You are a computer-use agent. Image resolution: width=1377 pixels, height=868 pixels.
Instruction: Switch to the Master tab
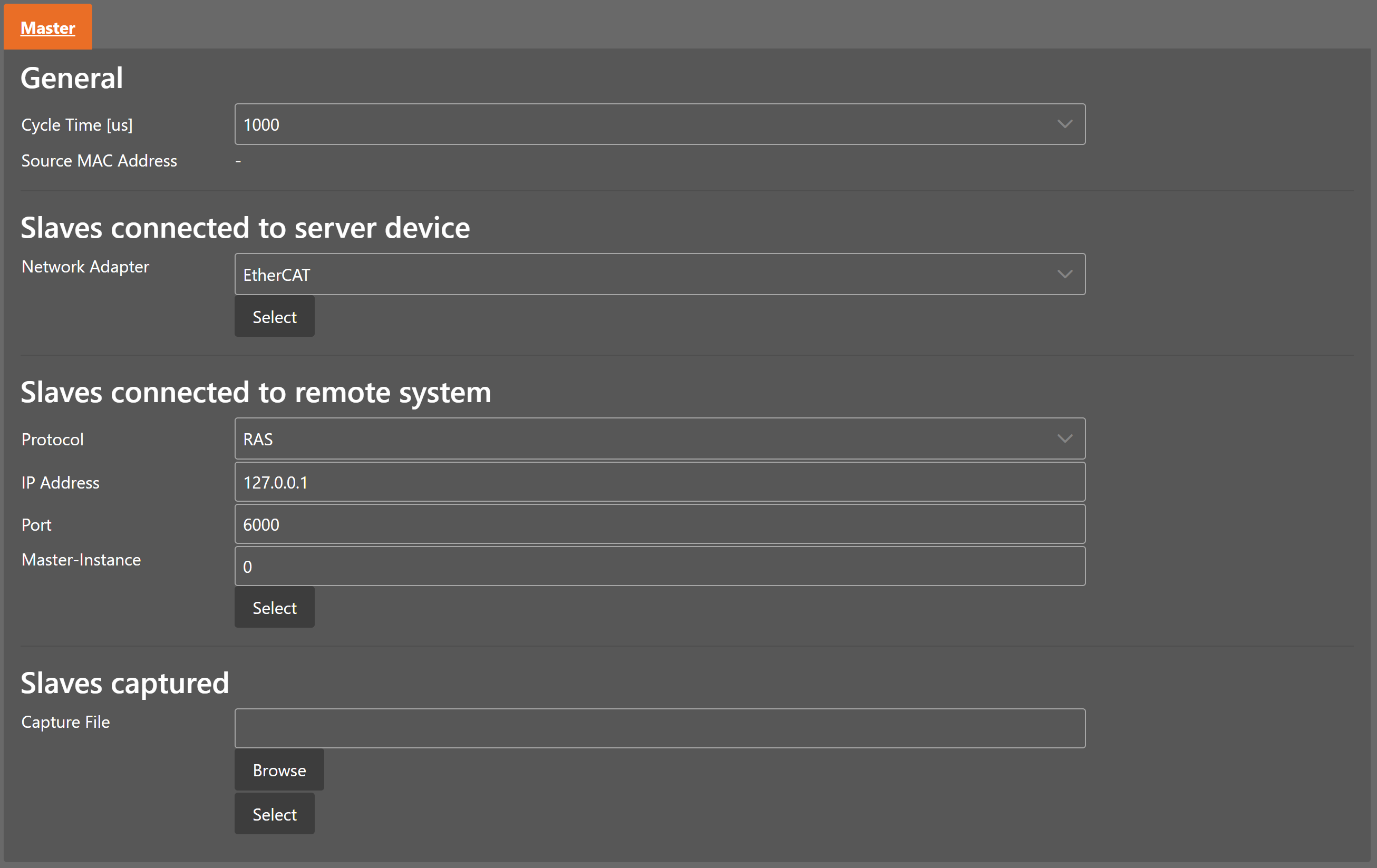point(48,27)
